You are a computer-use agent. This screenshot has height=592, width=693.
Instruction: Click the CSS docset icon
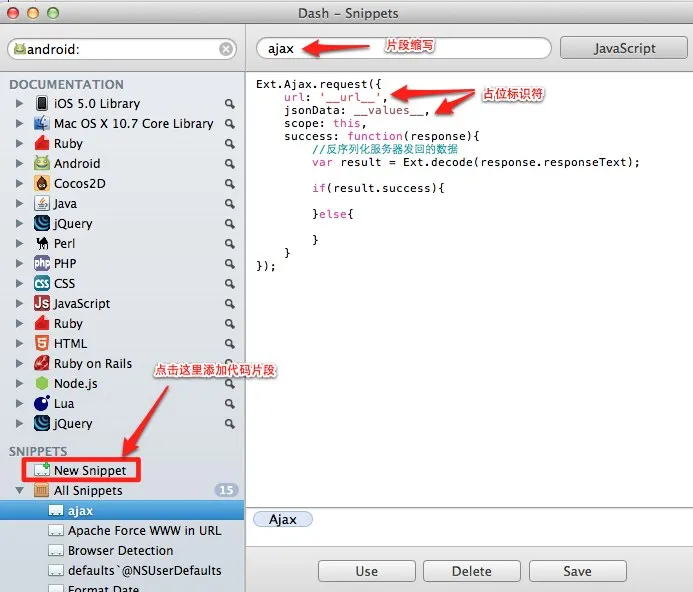(42, 283)
